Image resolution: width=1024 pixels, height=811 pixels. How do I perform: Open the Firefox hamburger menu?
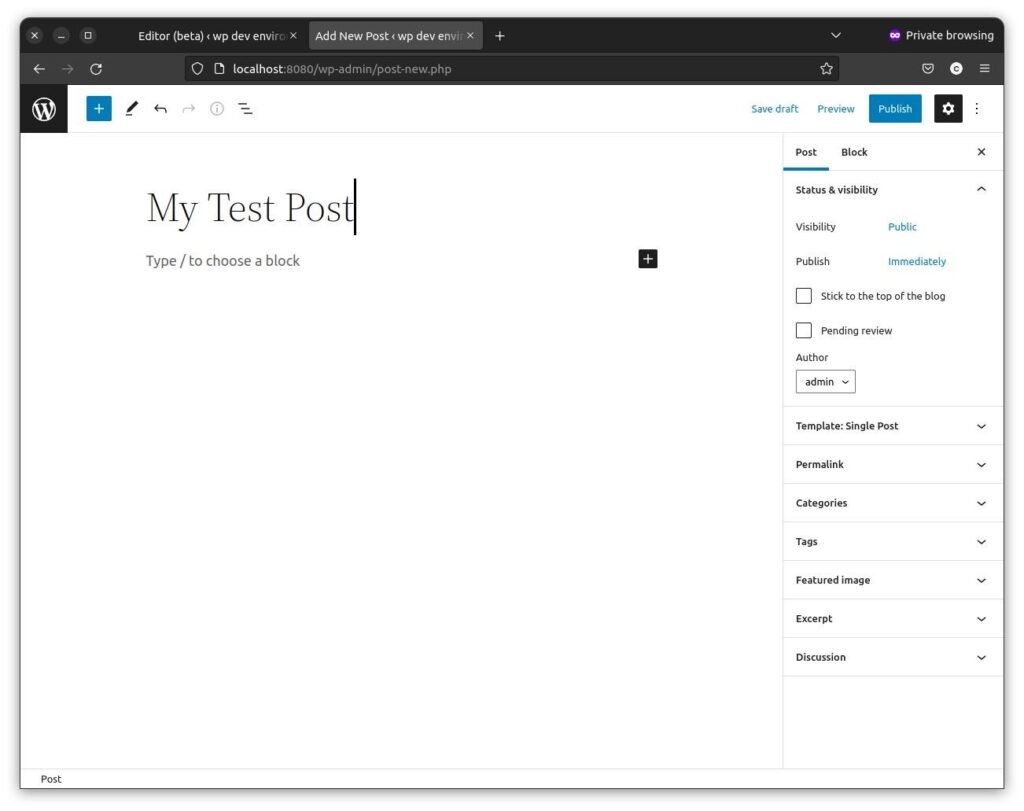click(x=985, y=69)
